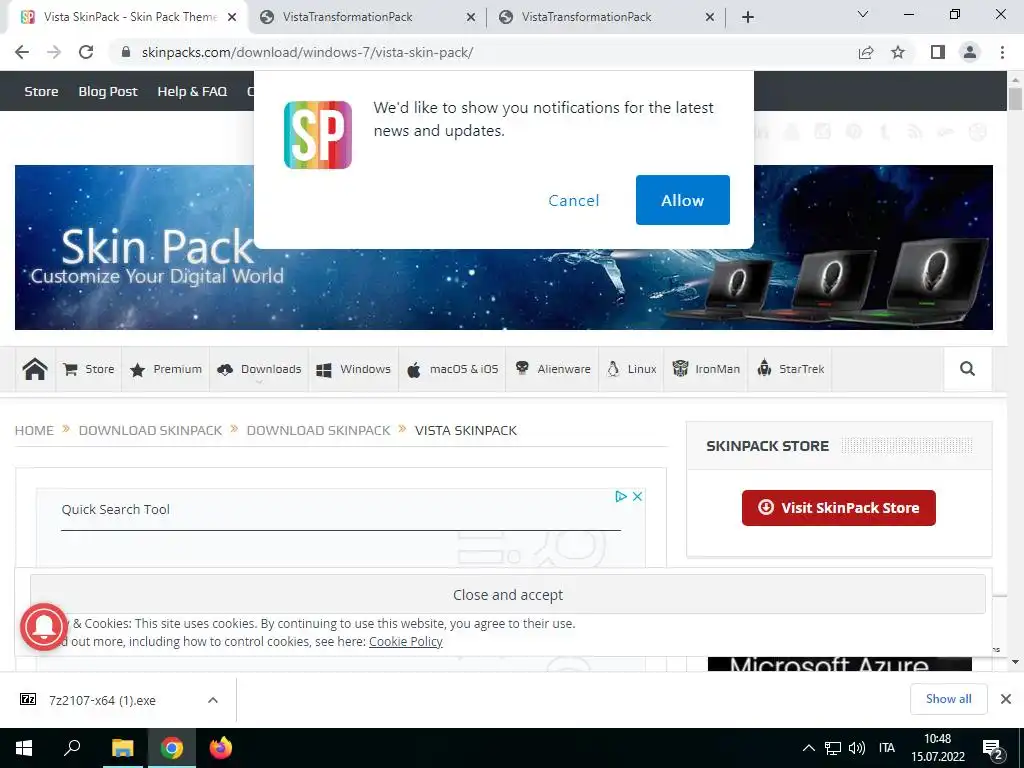Viewport: 1024px width, 768px height.
Task: Reload the current page
Action: click(86, 52)
